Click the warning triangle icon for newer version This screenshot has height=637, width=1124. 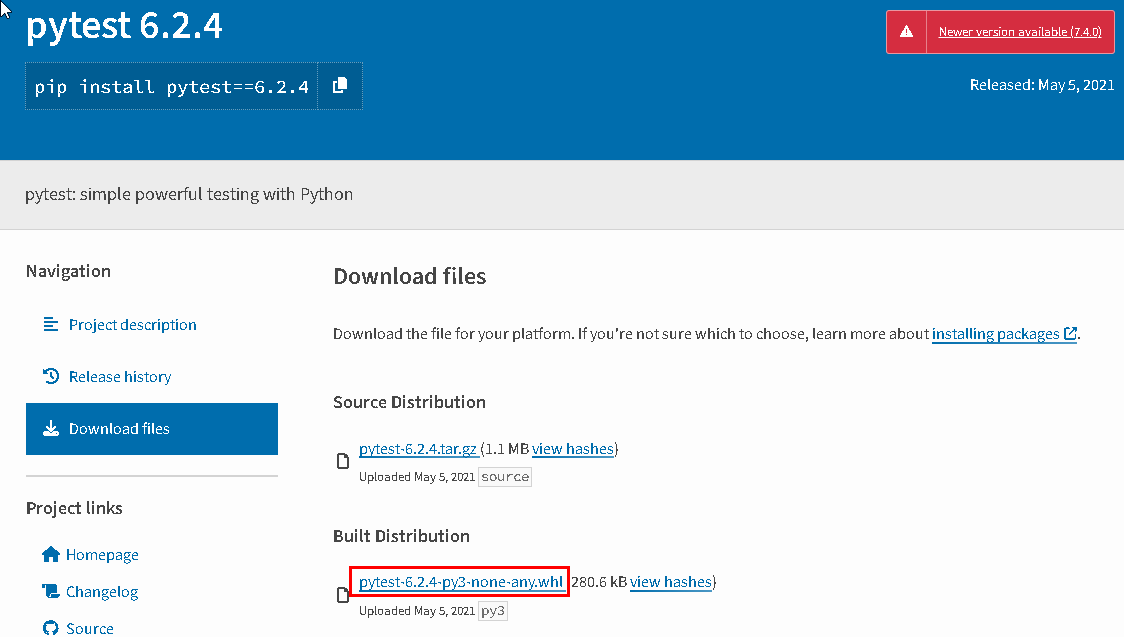coord(907,32)
